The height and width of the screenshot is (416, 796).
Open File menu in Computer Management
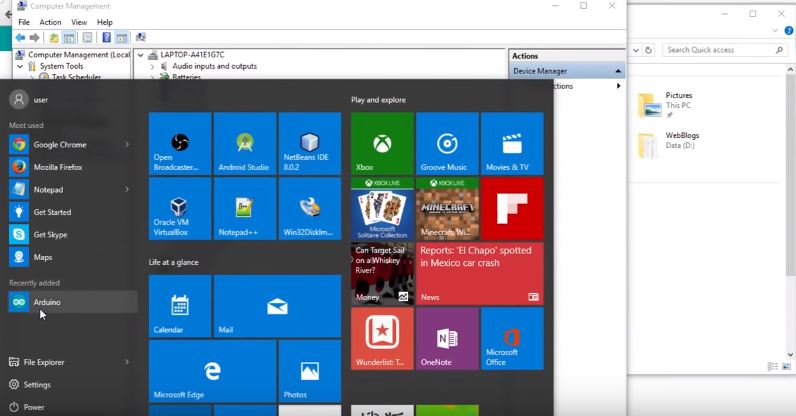(x=24, y=22)
